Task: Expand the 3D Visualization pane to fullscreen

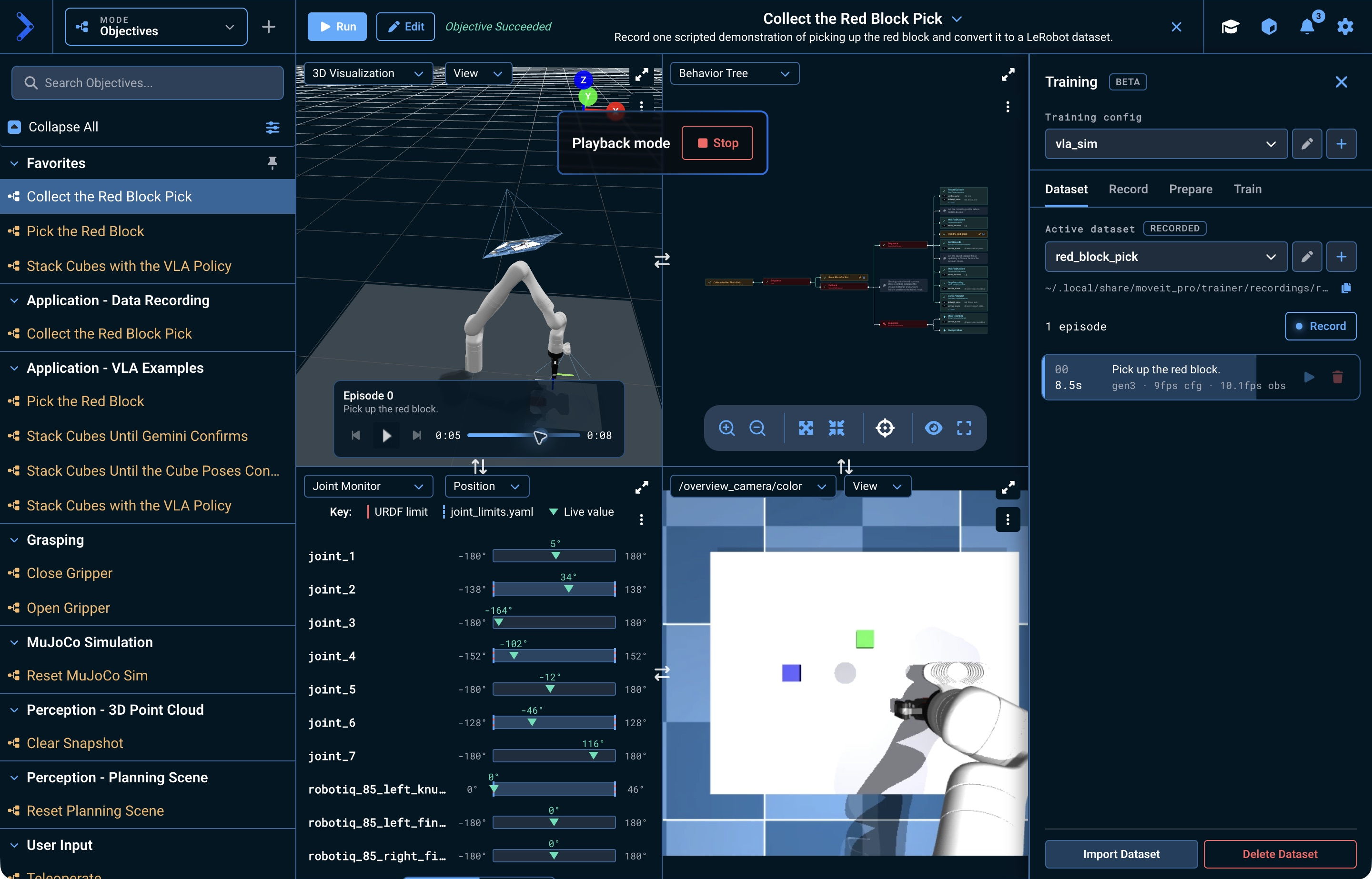Action: coord(642,74)
